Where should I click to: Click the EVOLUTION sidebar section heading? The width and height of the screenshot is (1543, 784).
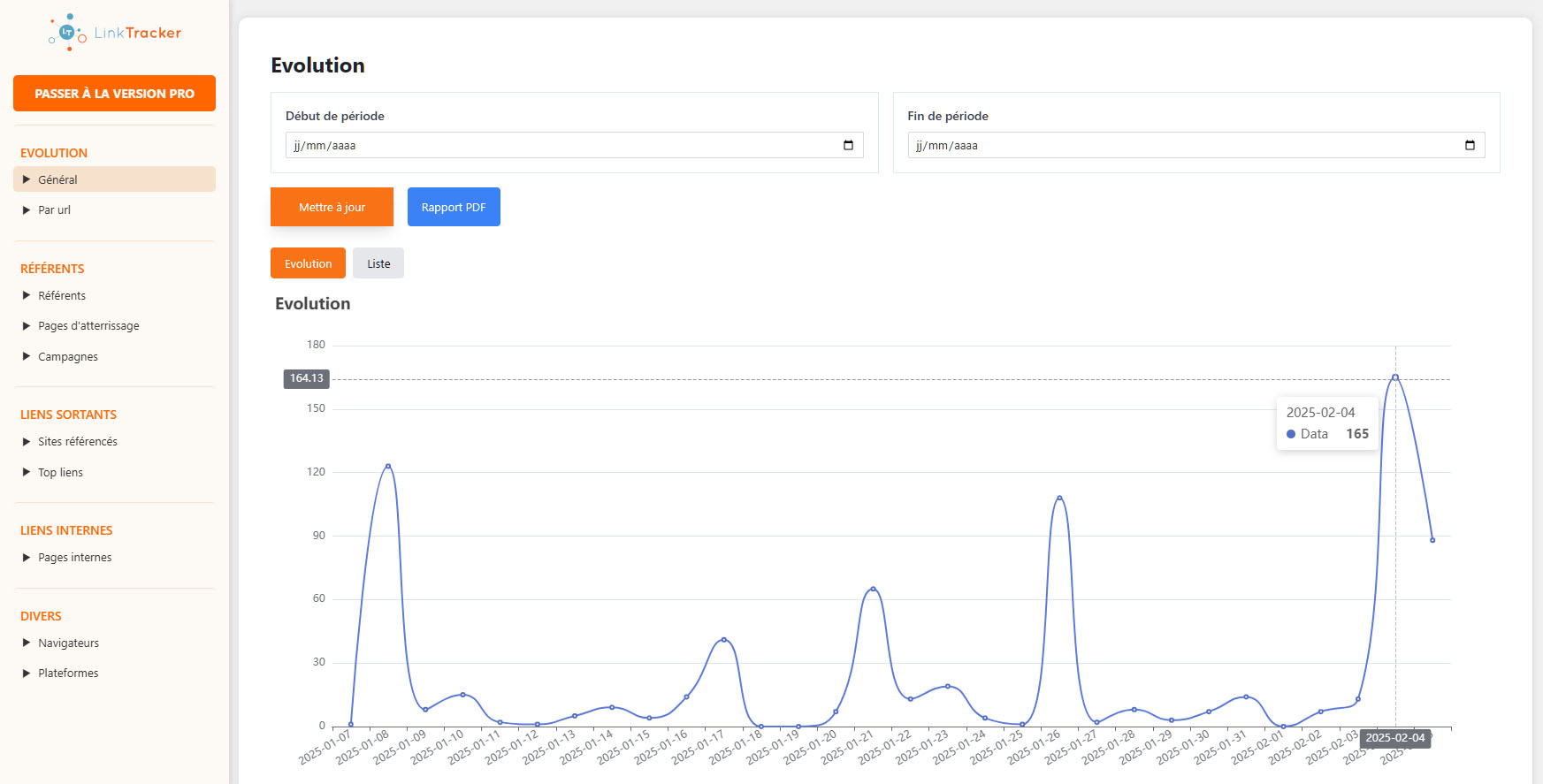coord(54,153)
